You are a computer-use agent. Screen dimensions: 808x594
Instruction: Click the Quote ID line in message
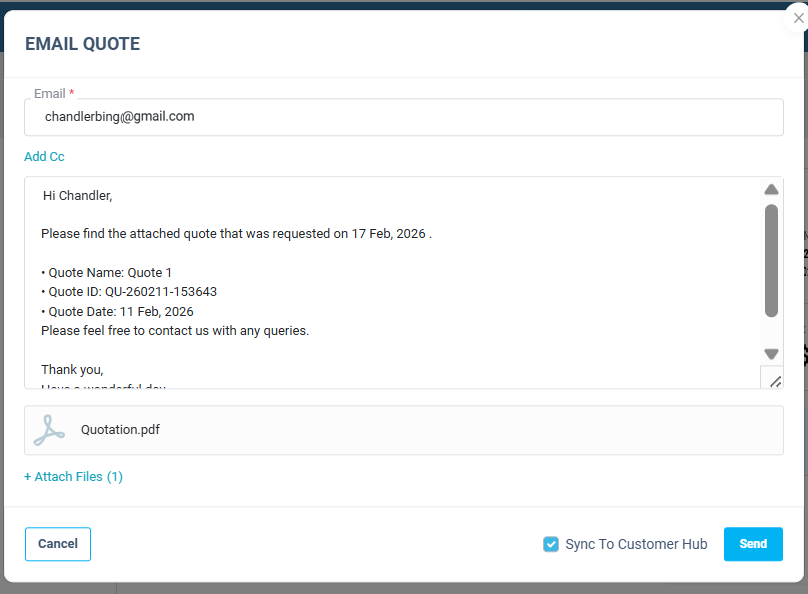[x=129, y=292]
